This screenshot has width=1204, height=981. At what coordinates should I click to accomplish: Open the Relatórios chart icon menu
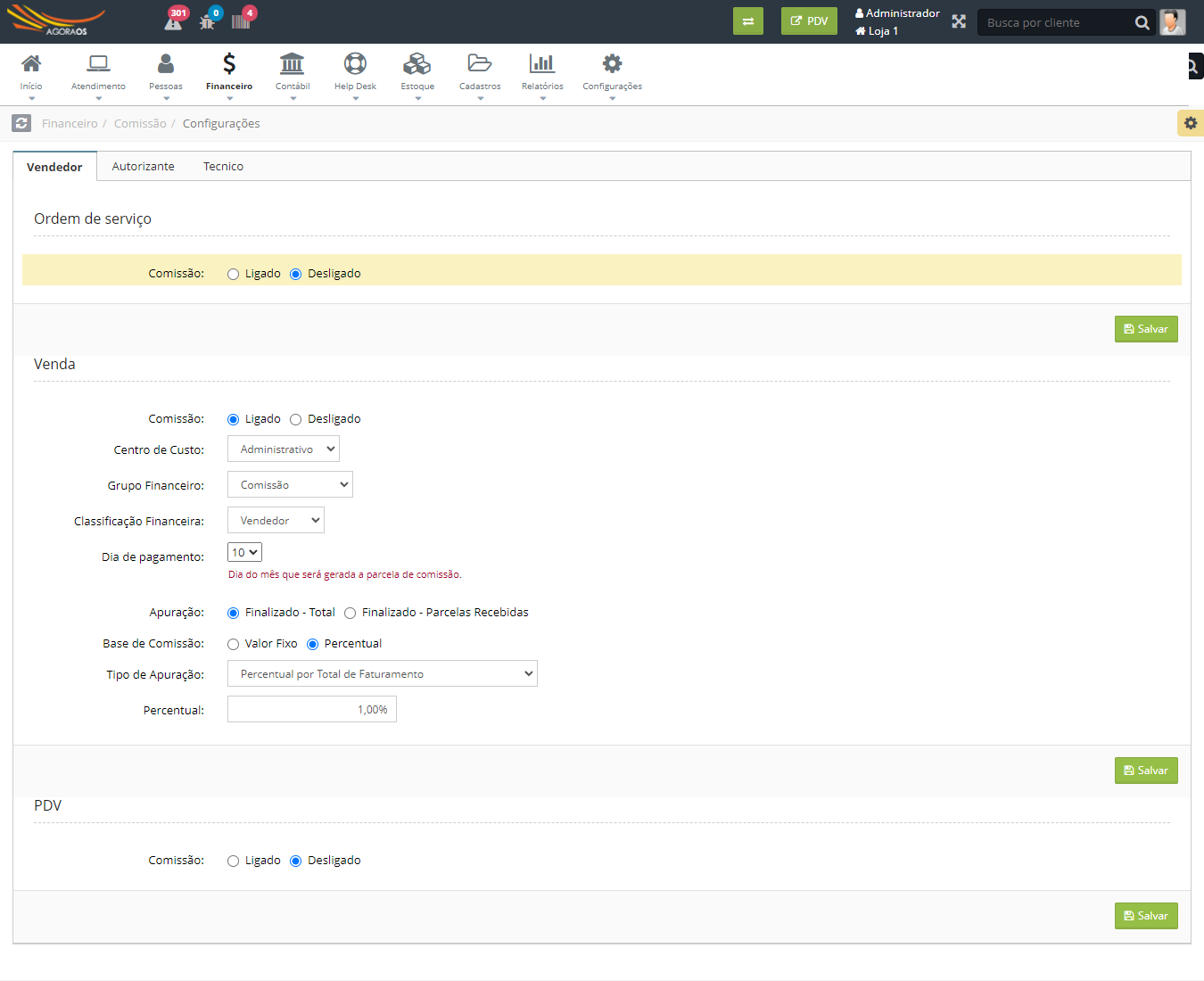coord(542,64)
